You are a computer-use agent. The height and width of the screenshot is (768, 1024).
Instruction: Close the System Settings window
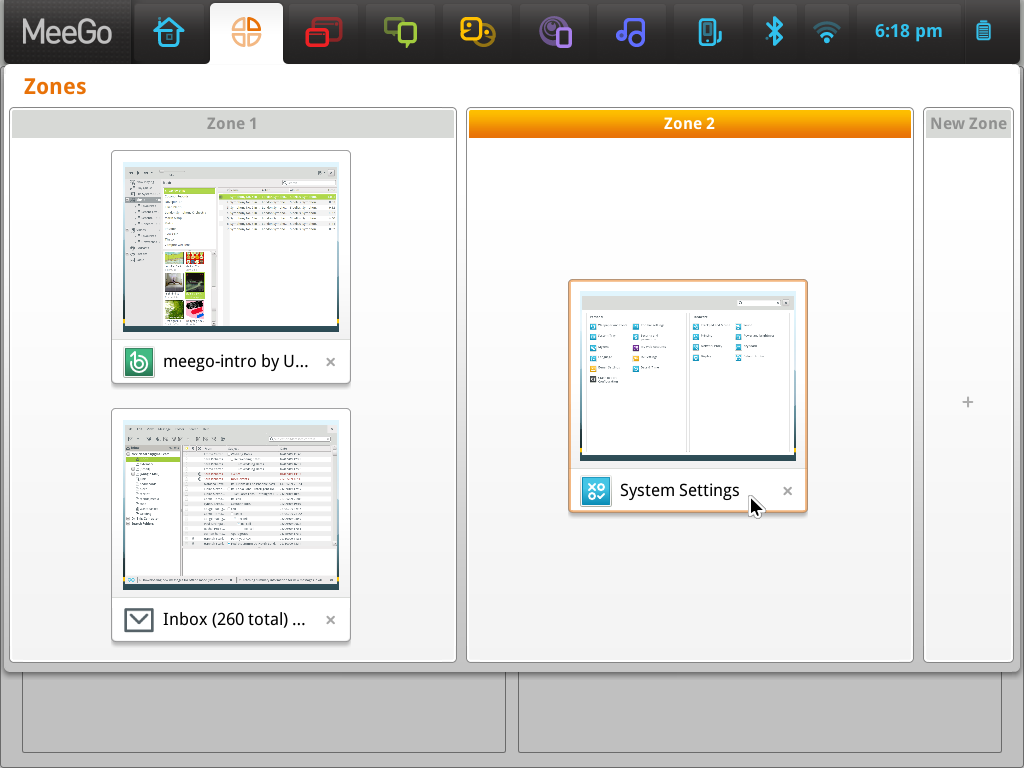[787, 491]
